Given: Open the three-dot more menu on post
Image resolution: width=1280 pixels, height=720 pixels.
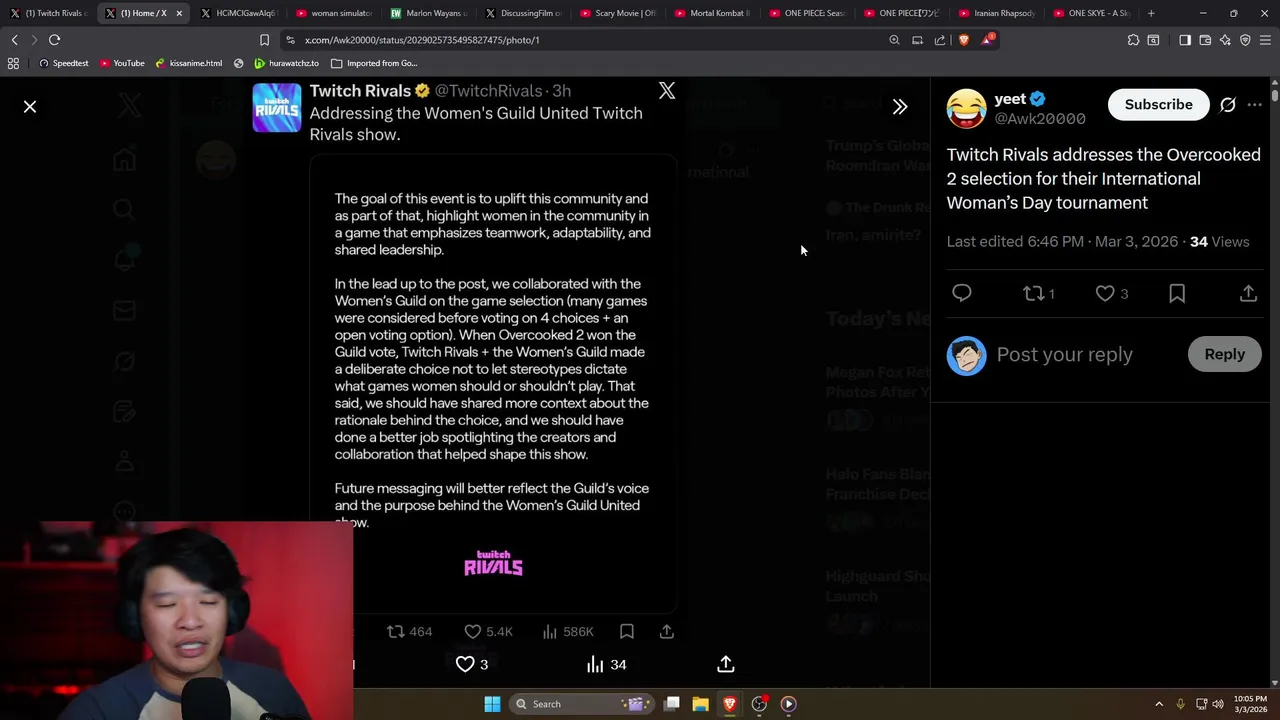Looking at the screenshot, I should [x=1255, y=105].
